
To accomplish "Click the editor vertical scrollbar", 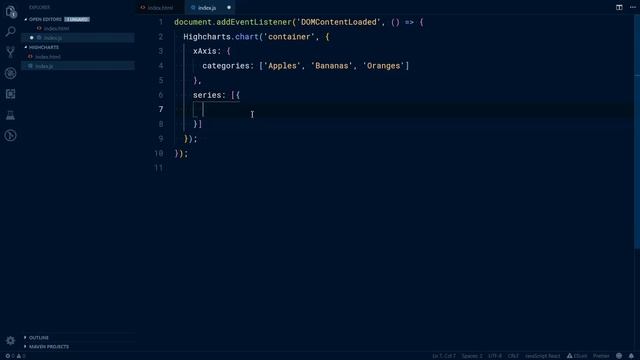I will [x=637, y=131].
